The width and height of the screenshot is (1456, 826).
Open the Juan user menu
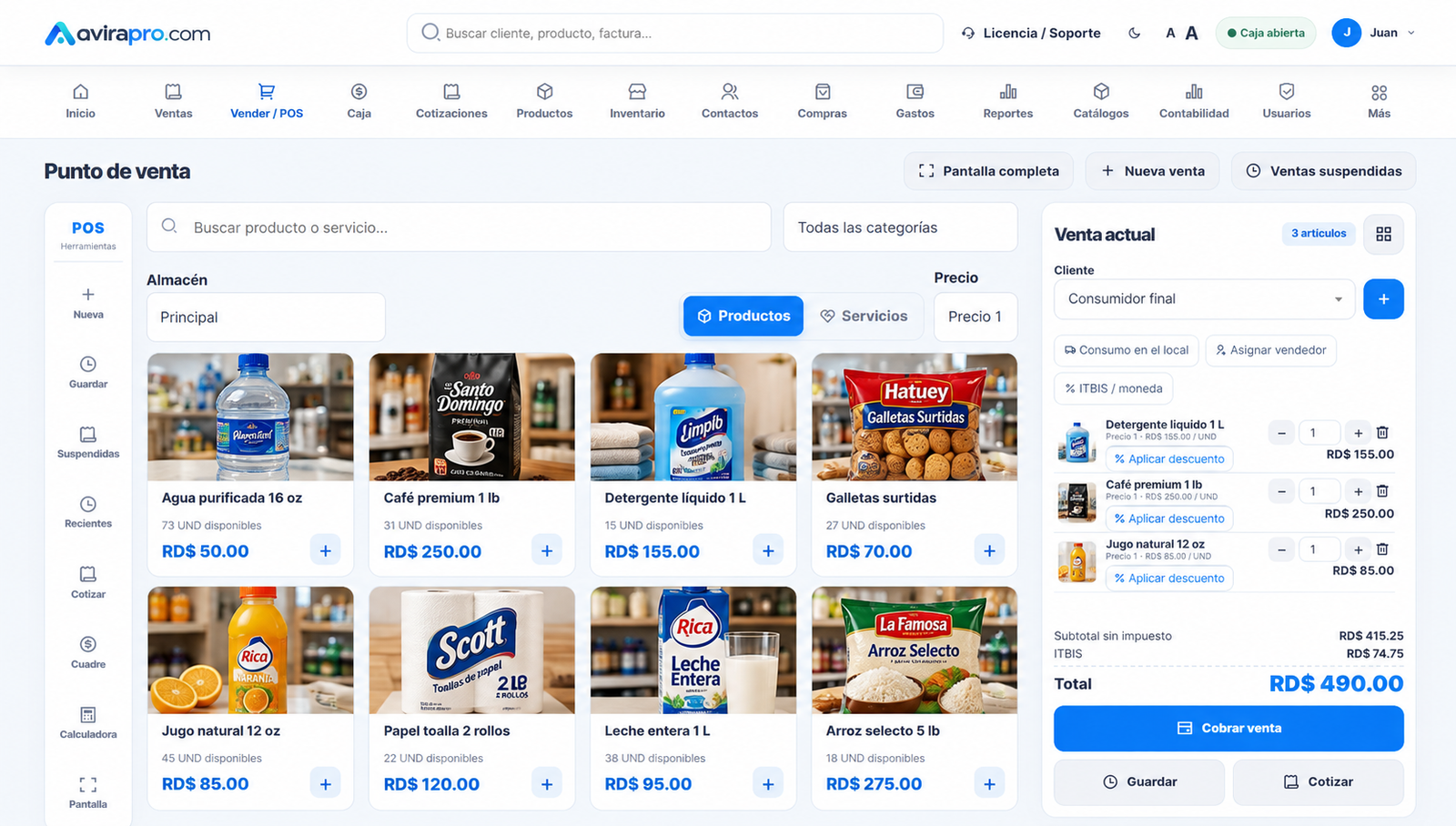[x=1373, y=33]
